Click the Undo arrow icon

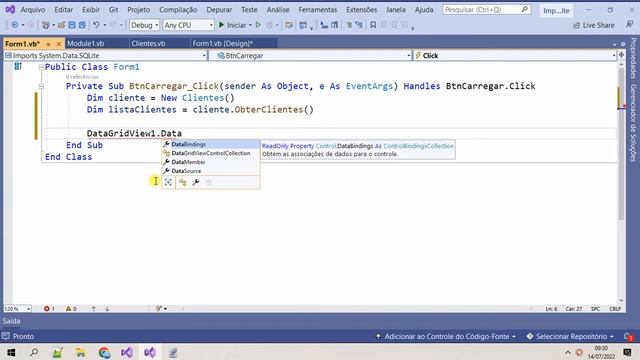point(96,25)
